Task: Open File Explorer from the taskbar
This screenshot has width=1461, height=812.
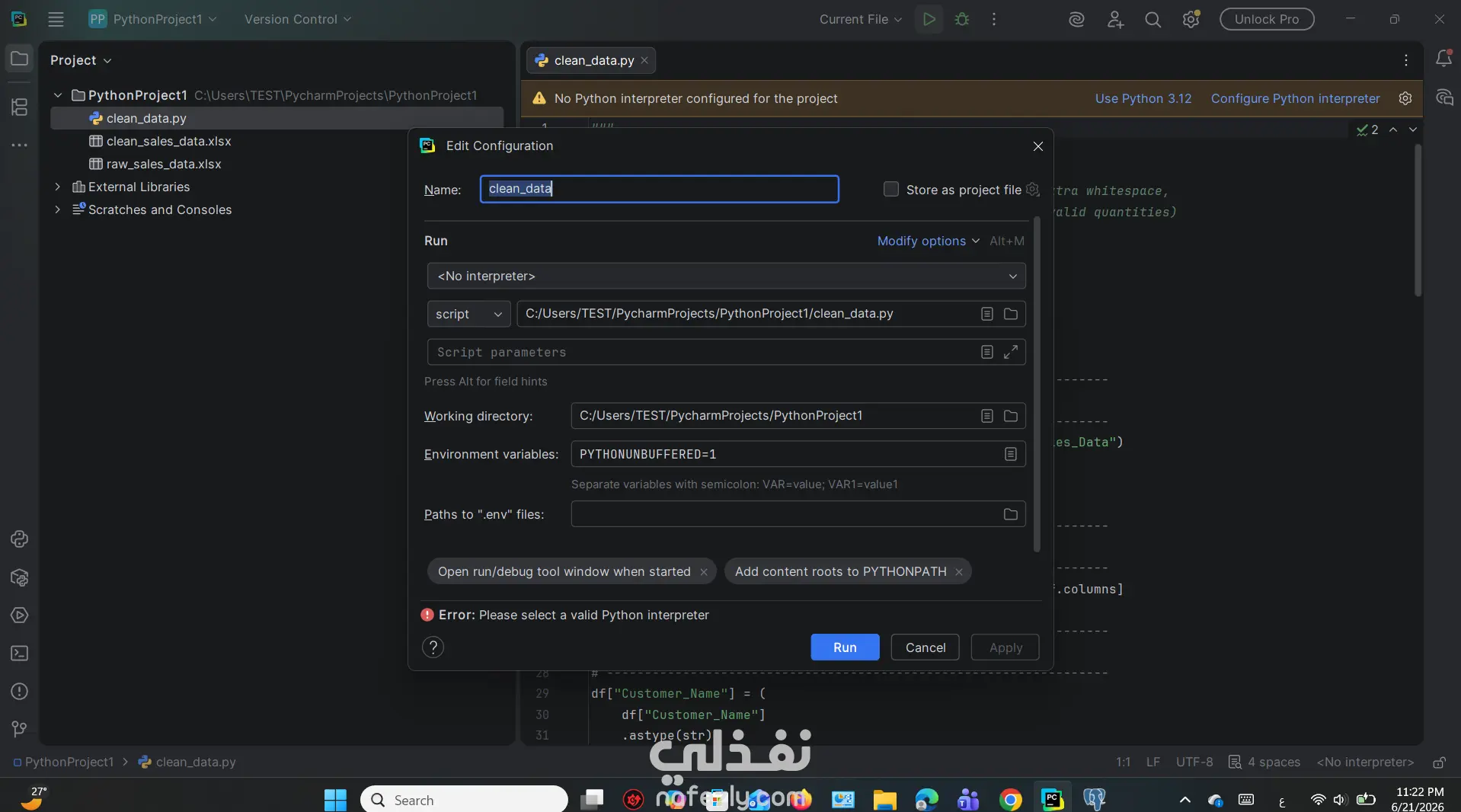Action: point(884,800)
